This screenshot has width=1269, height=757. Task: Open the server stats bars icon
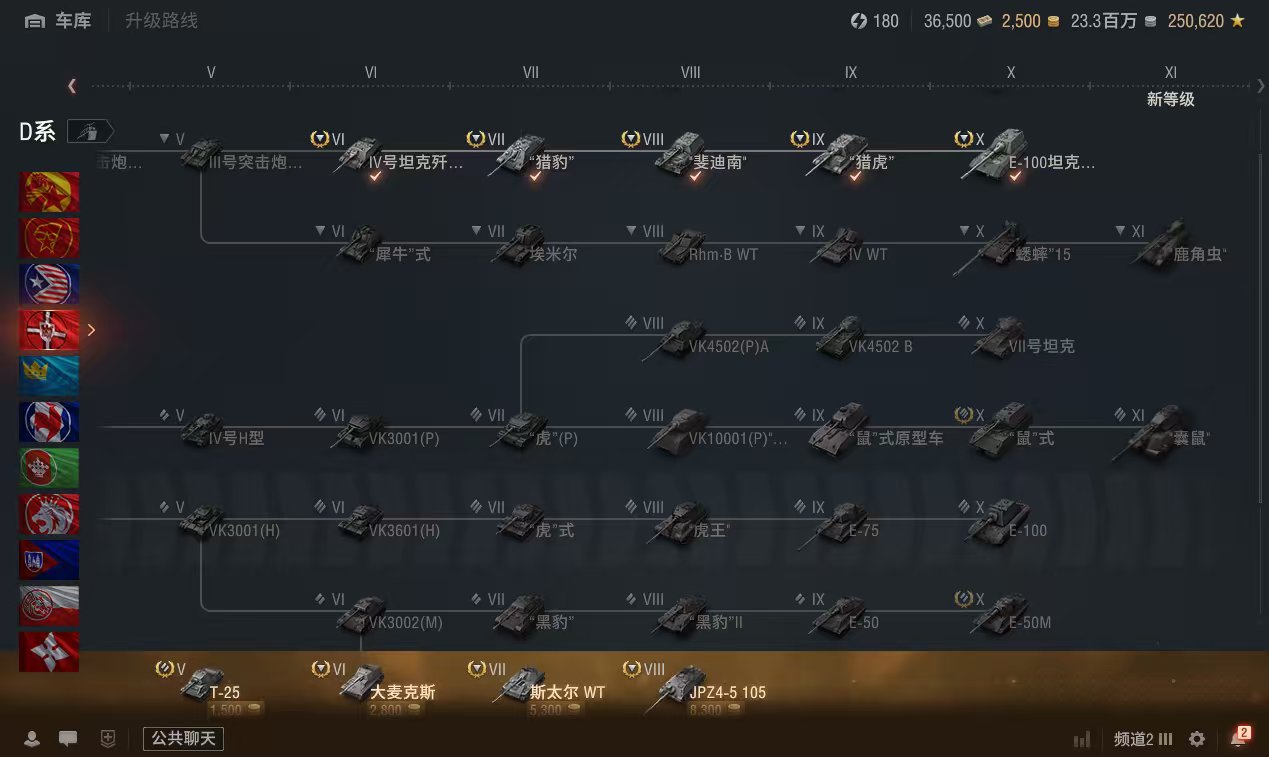[1082, 740]
